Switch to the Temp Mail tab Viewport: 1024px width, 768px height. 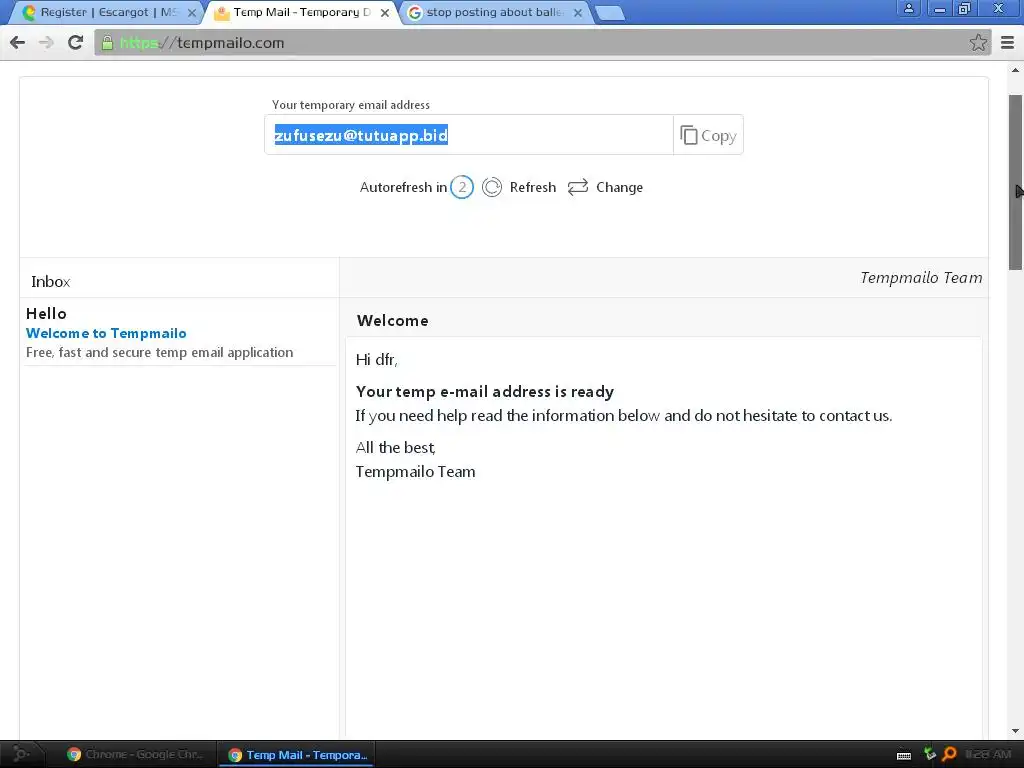(x=302, y=12)
